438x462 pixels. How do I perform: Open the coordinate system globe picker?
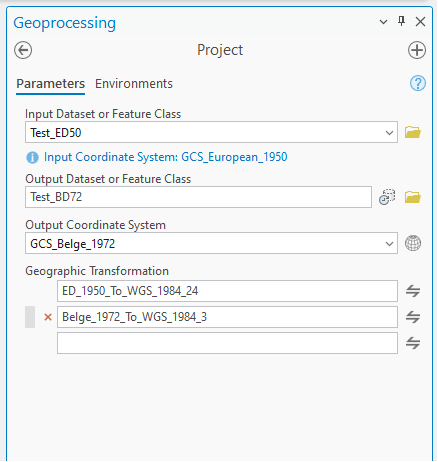[x=413, y=243]
